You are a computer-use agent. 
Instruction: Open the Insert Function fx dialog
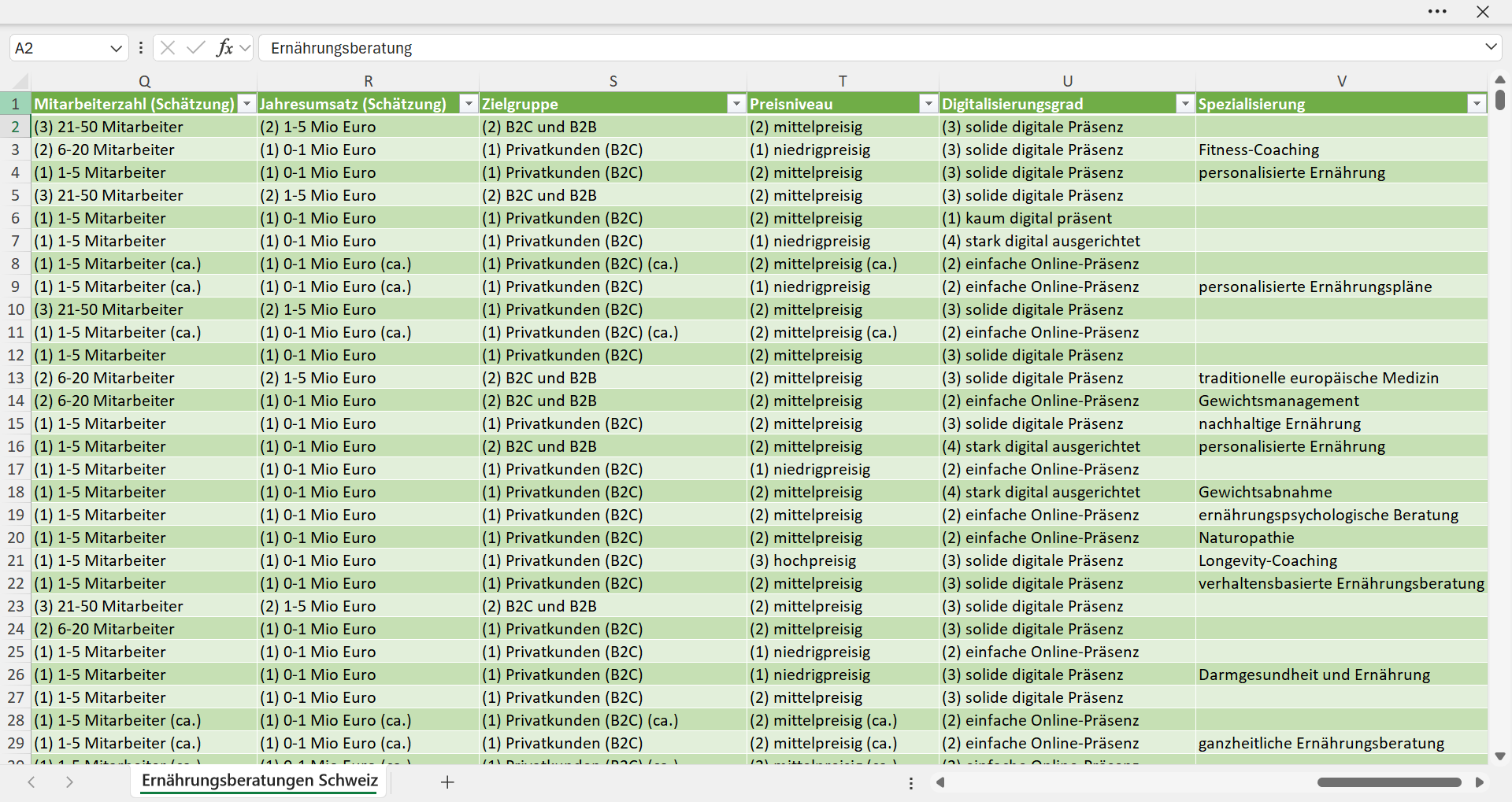pyautogui.click(x=224, y=48)
